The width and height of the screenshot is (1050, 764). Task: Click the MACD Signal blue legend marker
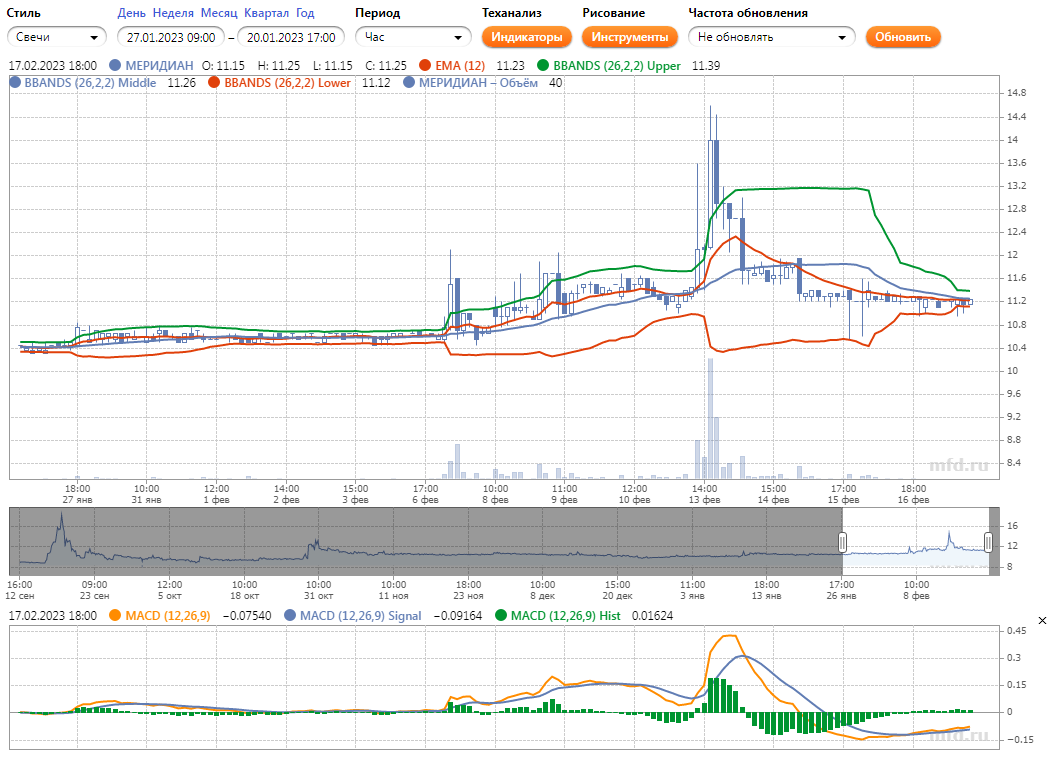click(x=290, y=616)
